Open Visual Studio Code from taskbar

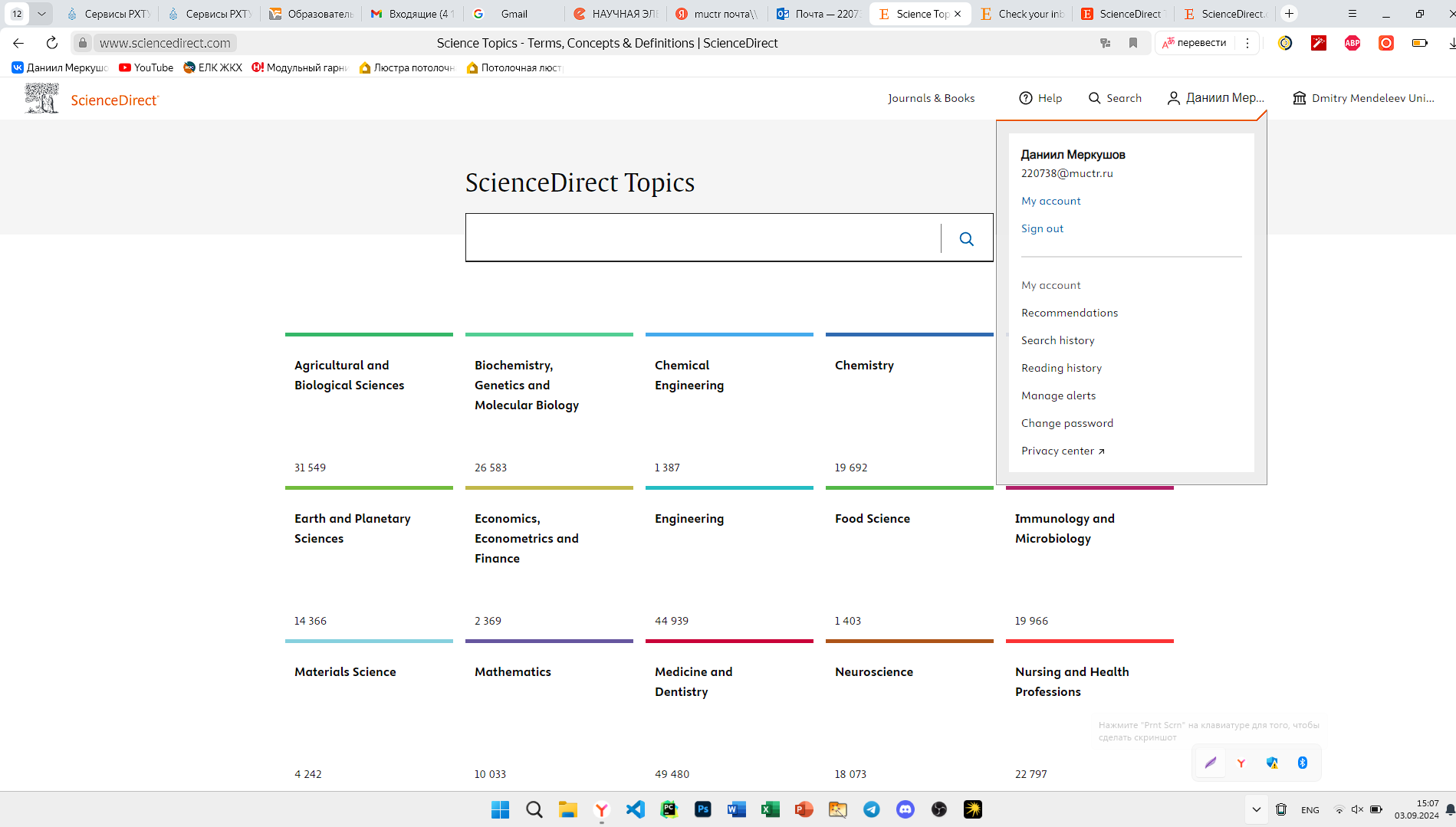(636, 809)
